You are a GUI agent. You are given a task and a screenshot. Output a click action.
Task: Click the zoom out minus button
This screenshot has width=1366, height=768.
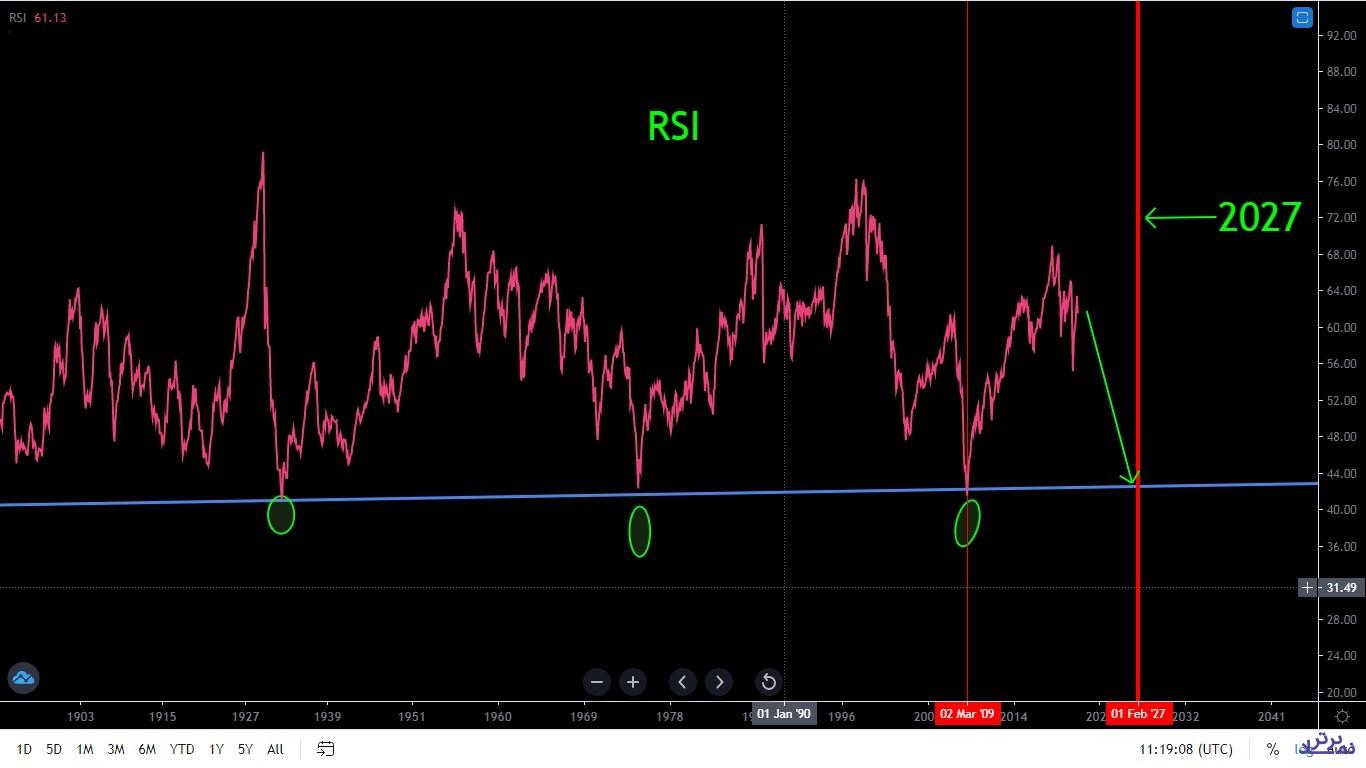click(x=597, y=682)
